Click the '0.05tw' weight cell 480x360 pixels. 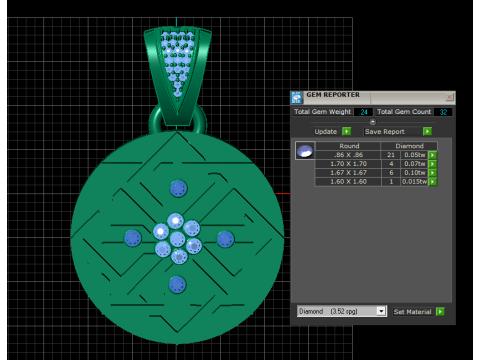415,155
